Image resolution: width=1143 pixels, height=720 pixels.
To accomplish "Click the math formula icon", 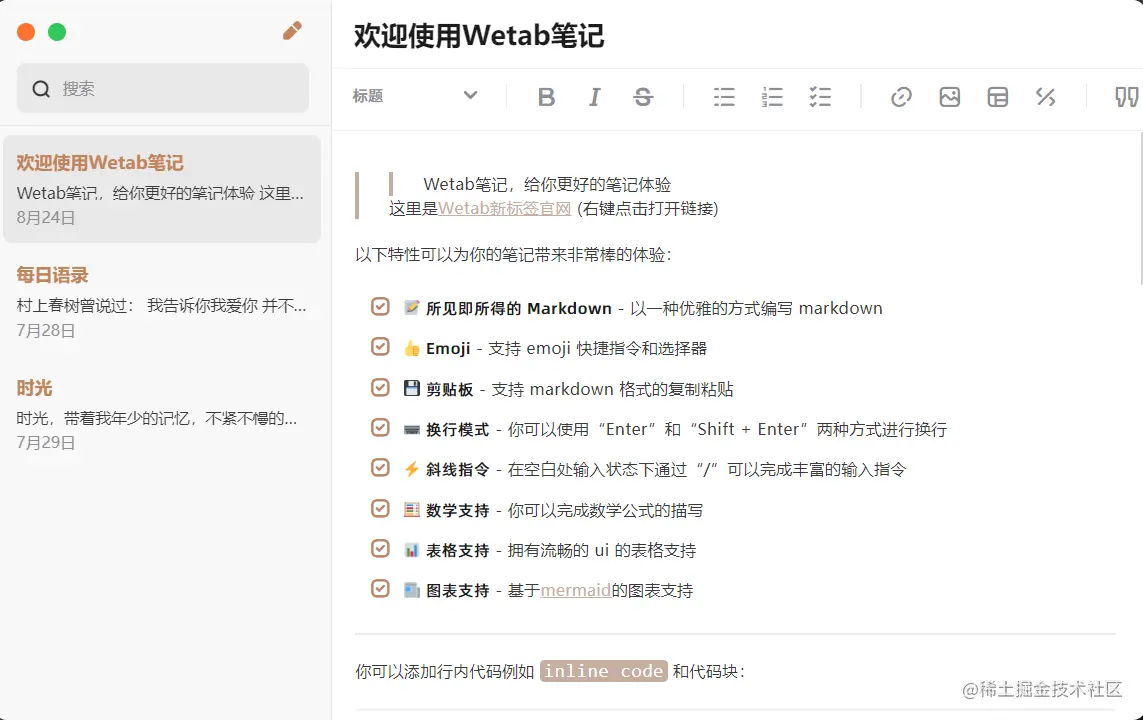I will click(x=1046, y=97).
